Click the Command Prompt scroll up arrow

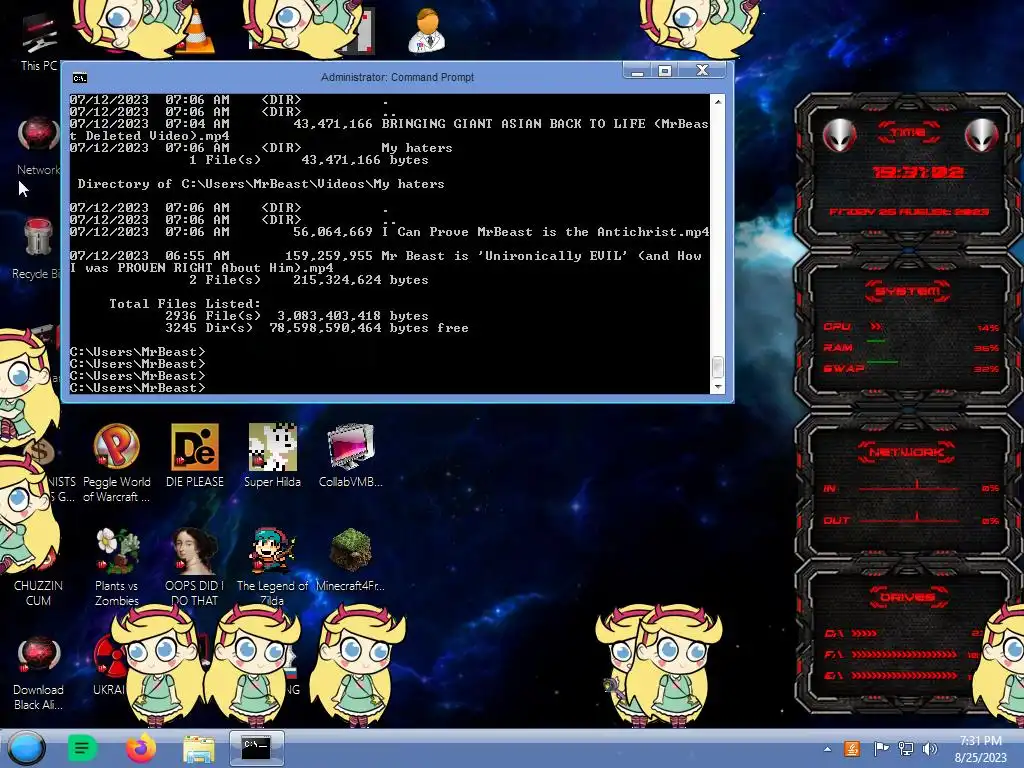718,101
